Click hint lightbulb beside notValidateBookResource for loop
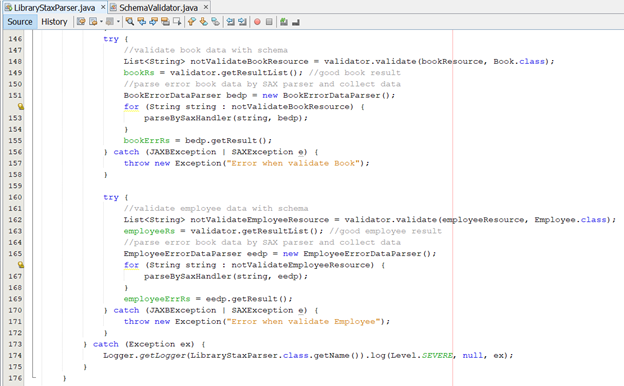The image size is (624, 386). (20, 107)
